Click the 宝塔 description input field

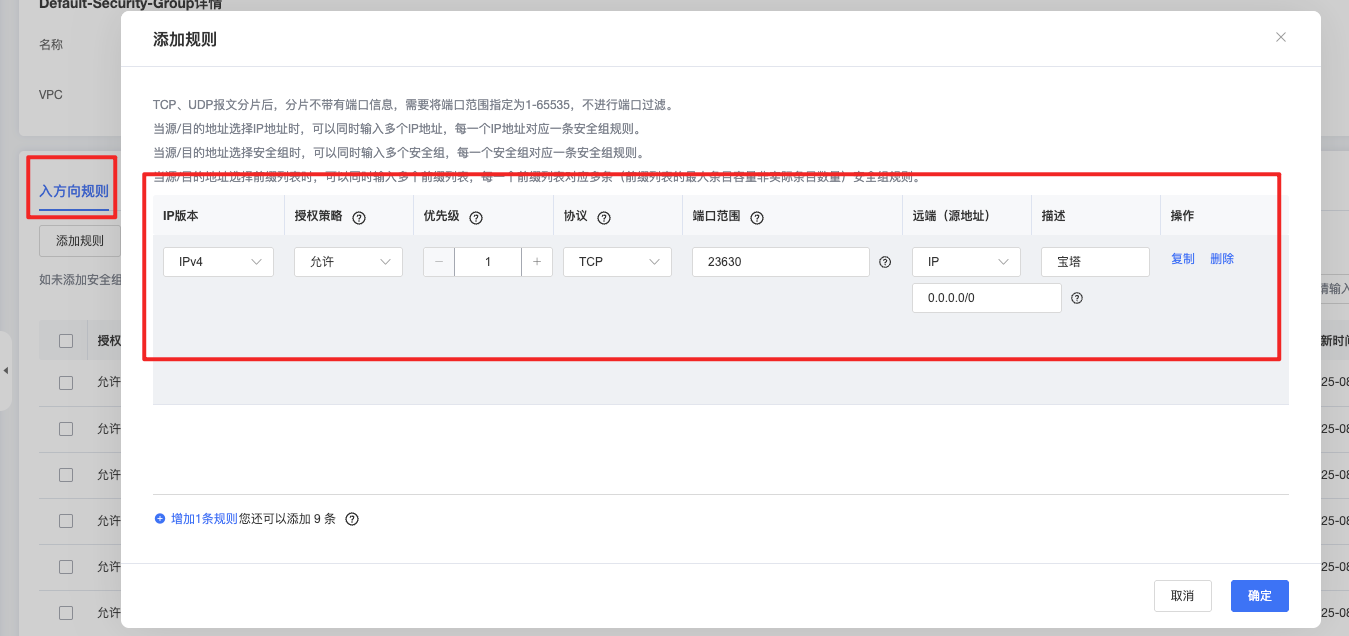1094,261
